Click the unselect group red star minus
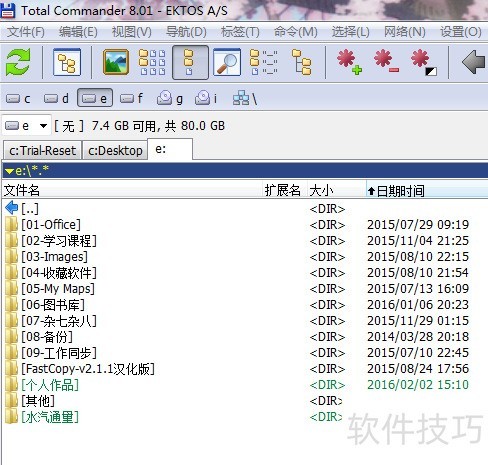488x465 pixels. [x=386, y=62]
